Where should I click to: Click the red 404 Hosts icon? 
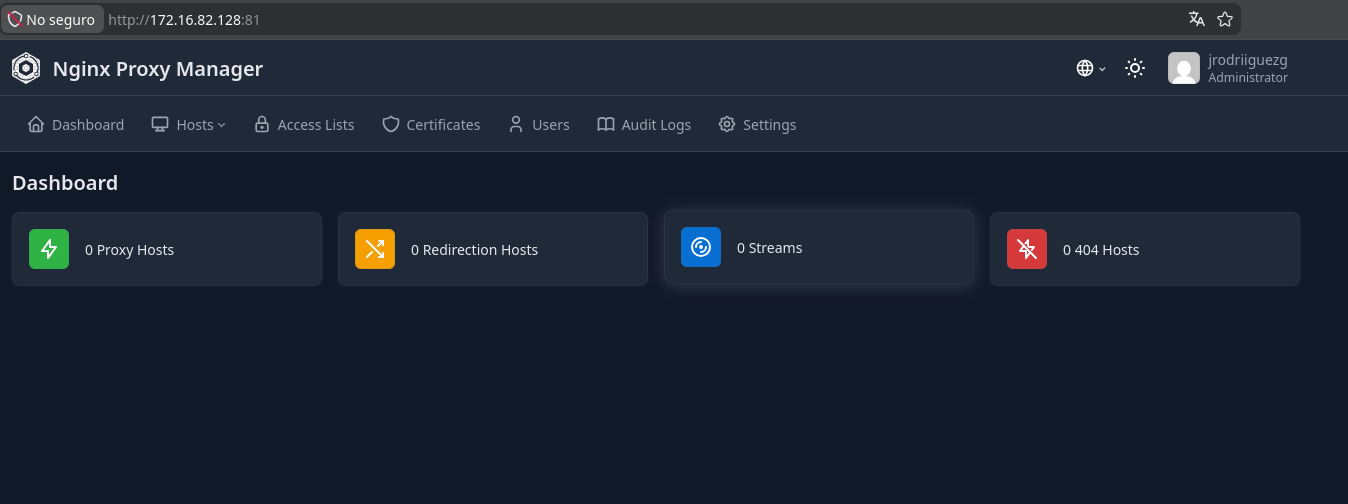pos(1027,249)
